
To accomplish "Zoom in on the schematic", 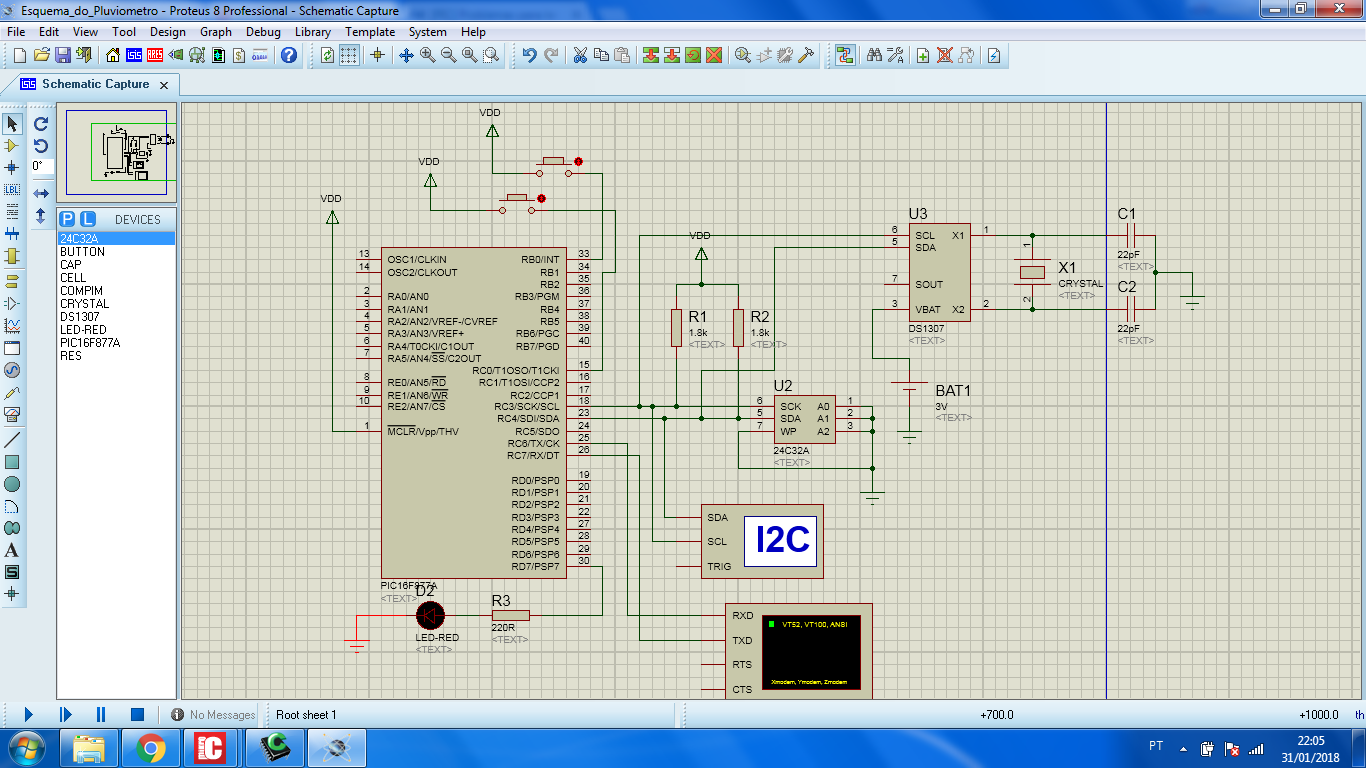I will coord(427,55).
